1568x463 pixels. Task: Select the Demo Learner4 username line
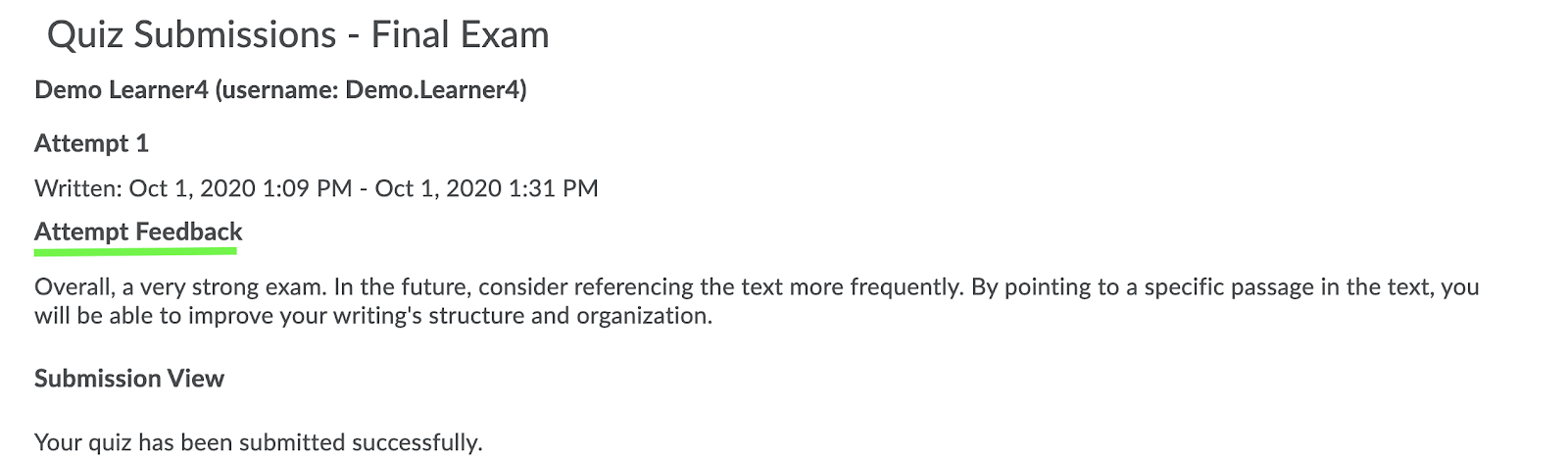[280, 90]
